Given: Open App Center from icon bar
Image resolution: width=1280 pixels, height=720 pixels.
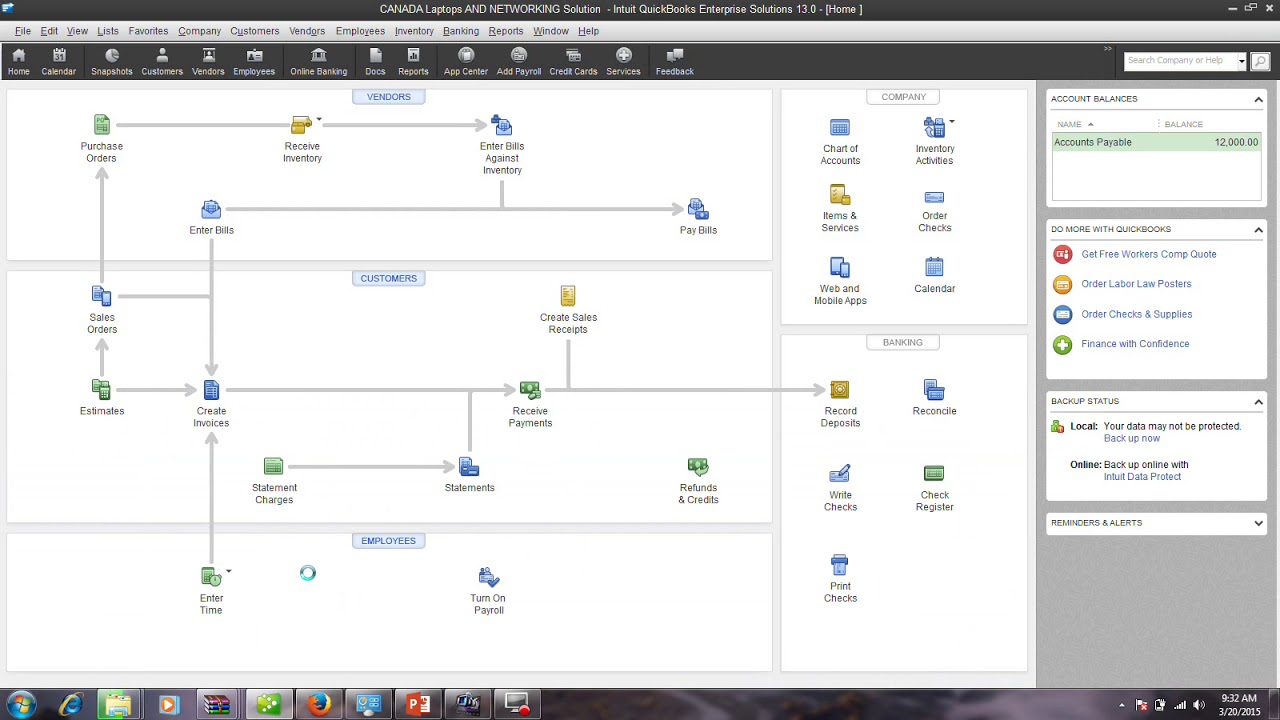Looking at the screenshot, I should [x=465, y=62].
